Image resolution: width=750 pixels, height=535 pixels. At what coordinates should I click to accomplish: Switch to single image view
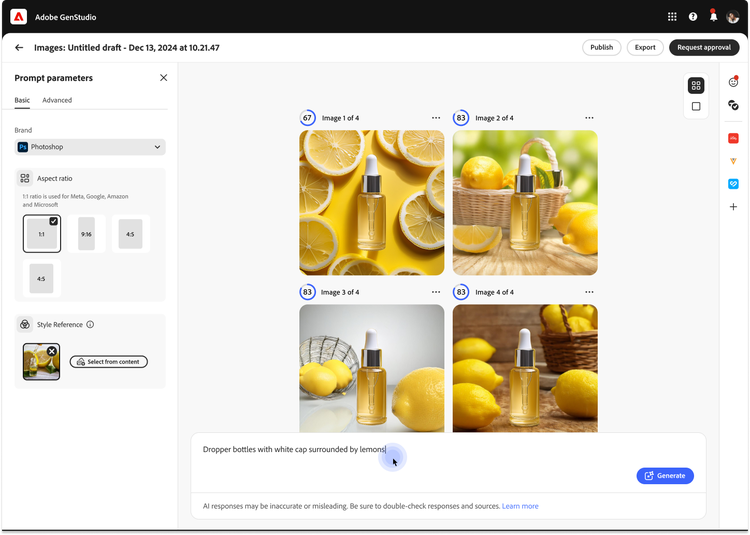tap(696, 107)
